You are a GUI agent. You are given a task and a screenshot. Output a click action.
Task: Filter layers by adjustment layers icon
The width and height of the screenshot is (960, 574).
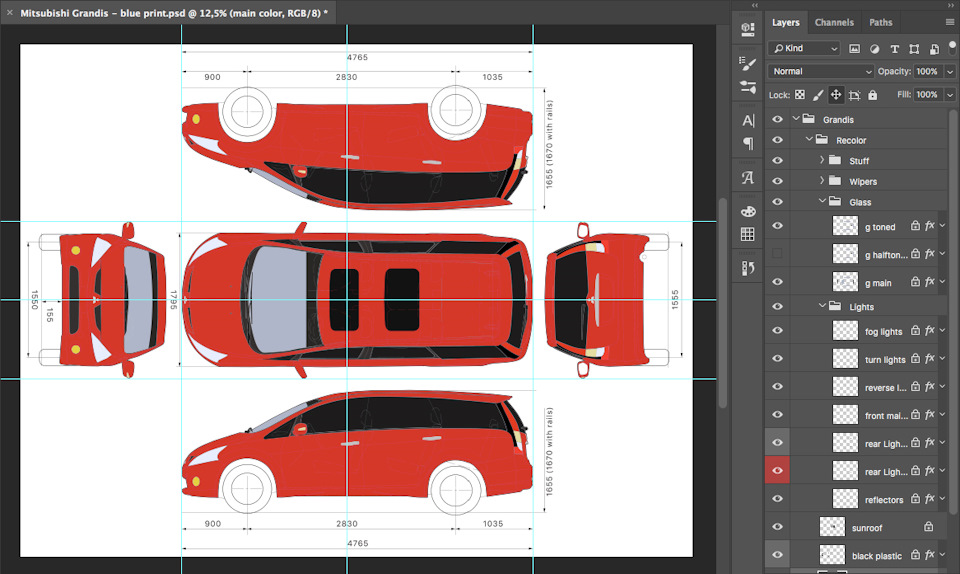pos(874,48)
